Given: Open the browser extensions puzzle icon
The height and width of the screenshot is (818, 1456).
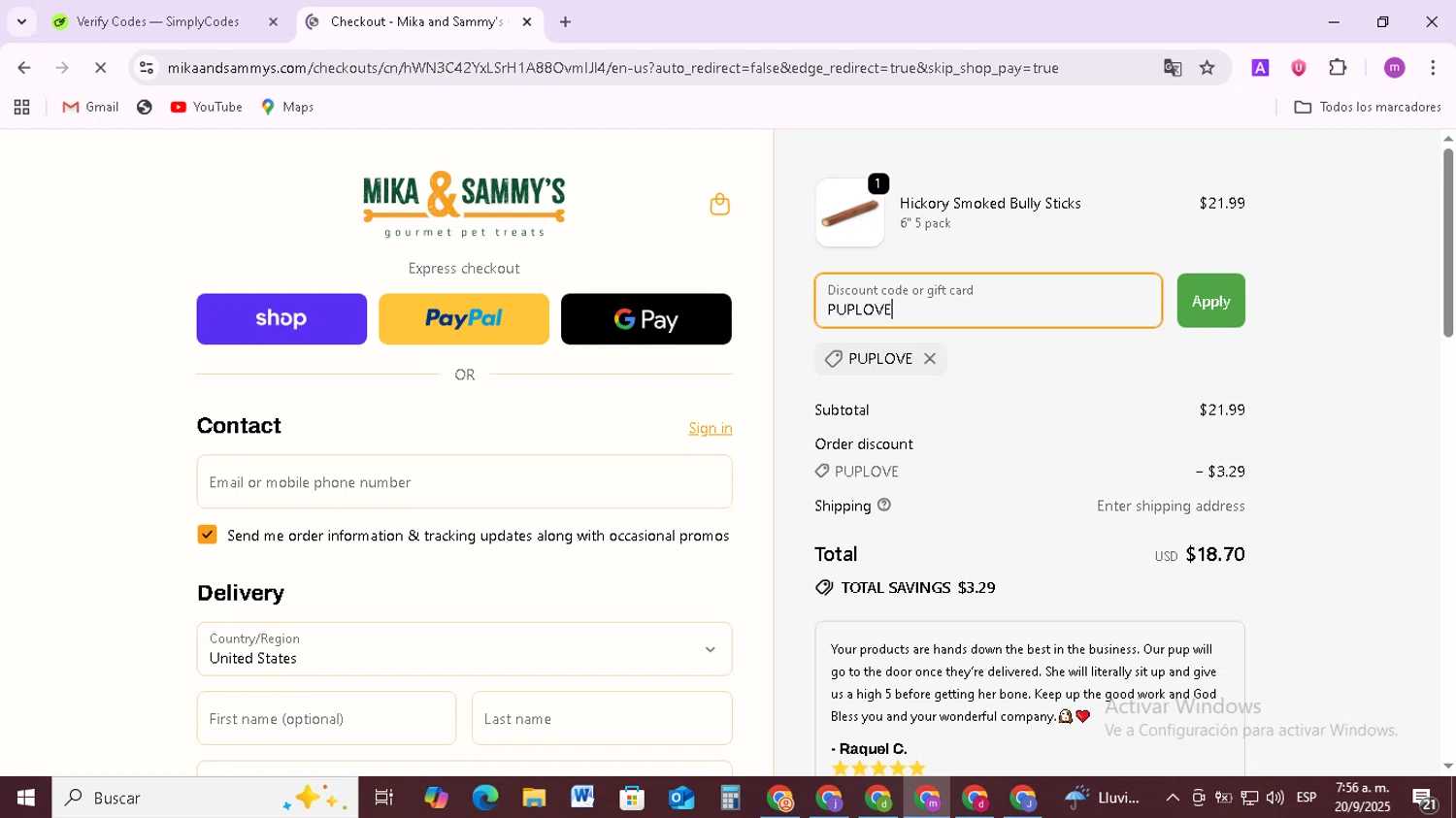Looking at the screenshot, I should [1338, 68].
